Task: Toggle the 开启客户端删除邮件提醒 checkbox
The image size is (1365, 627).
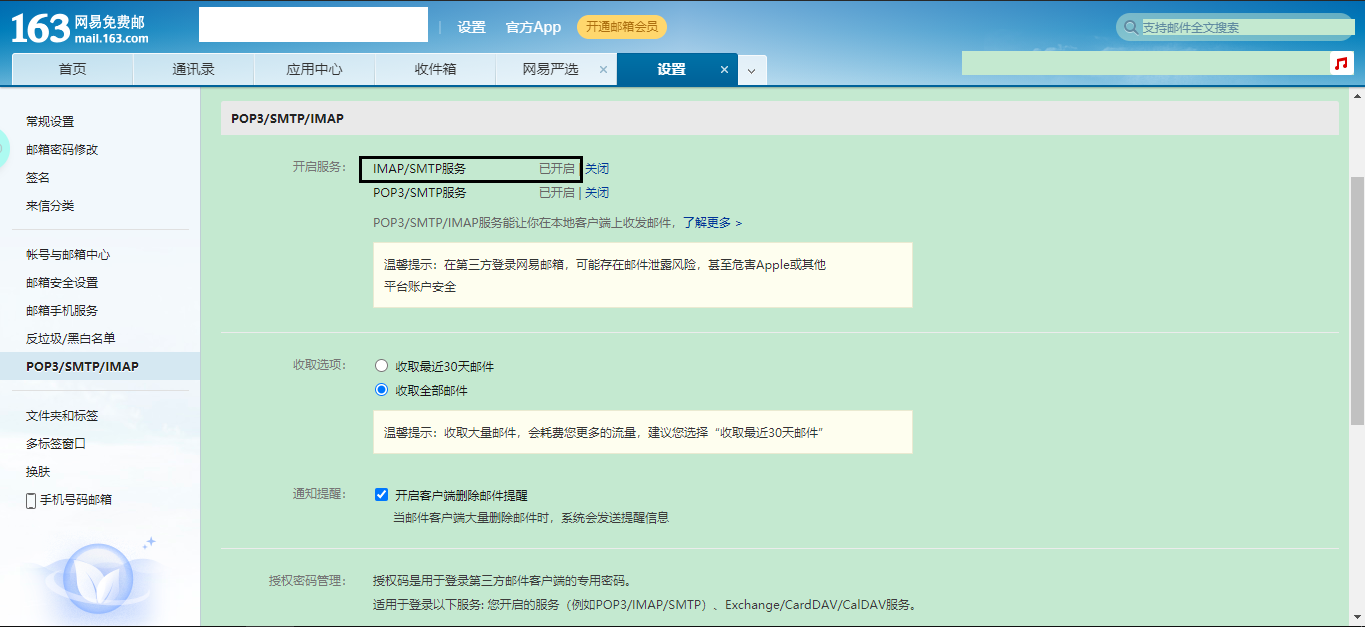Action: tap(381, 494)
